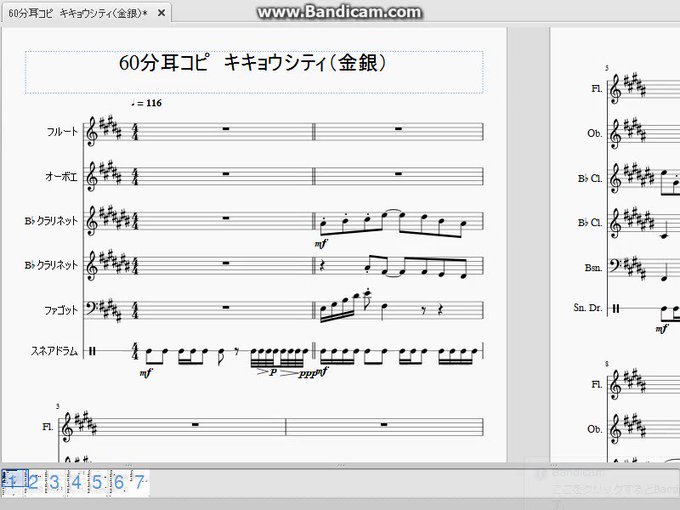Select the fagotto whole rest in measure one

click(x=226, y=307)
